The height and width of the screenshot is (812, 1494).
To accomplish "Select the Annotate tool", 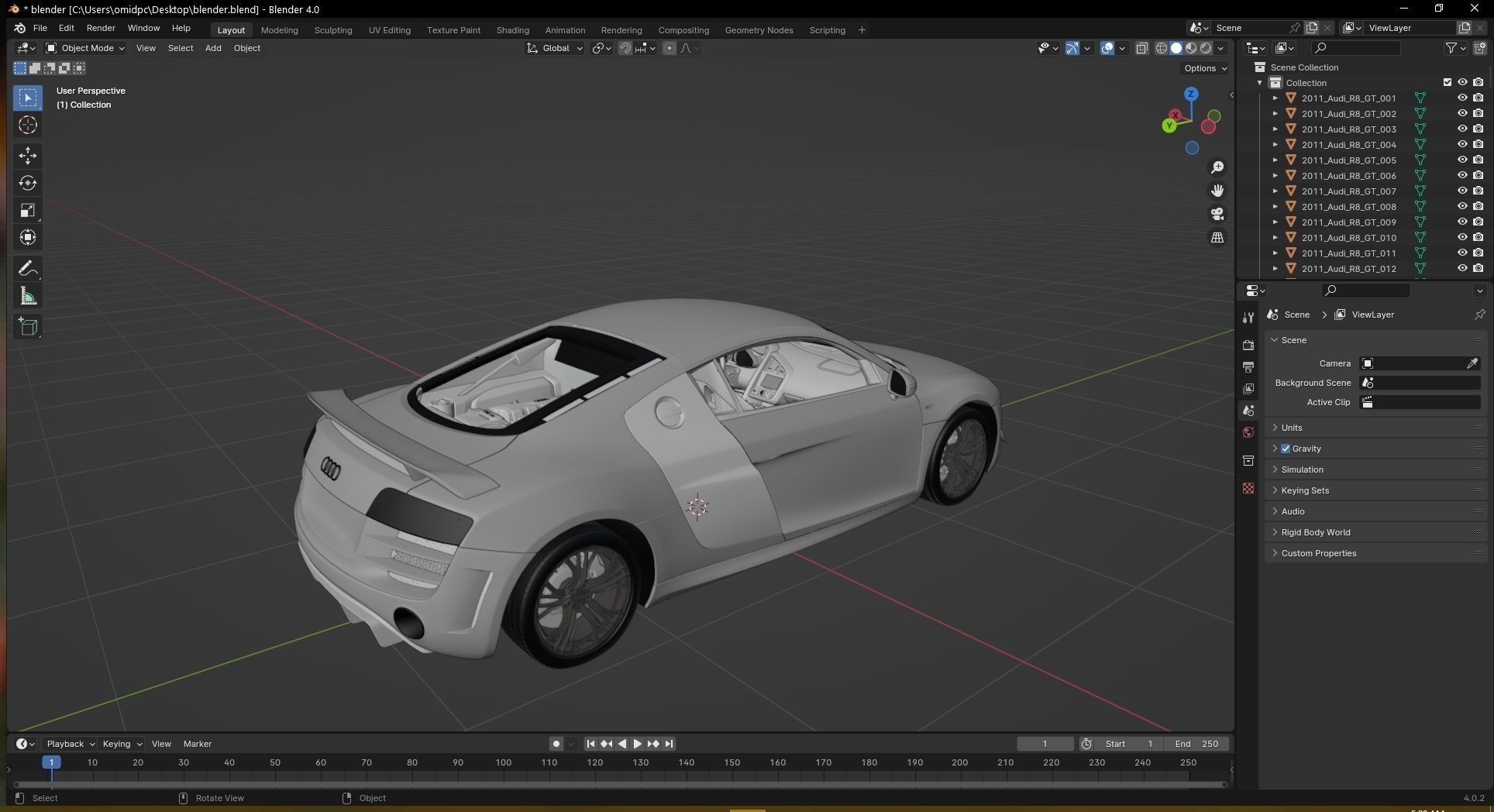I will (x=28, y=269).
